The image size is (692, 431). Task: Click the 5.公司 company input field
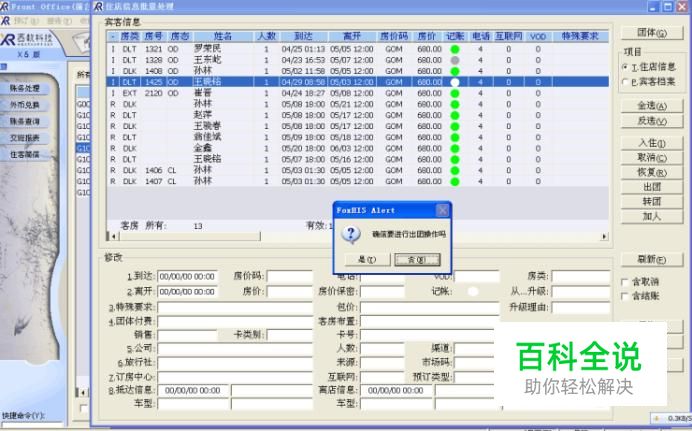tap(235, 349)
